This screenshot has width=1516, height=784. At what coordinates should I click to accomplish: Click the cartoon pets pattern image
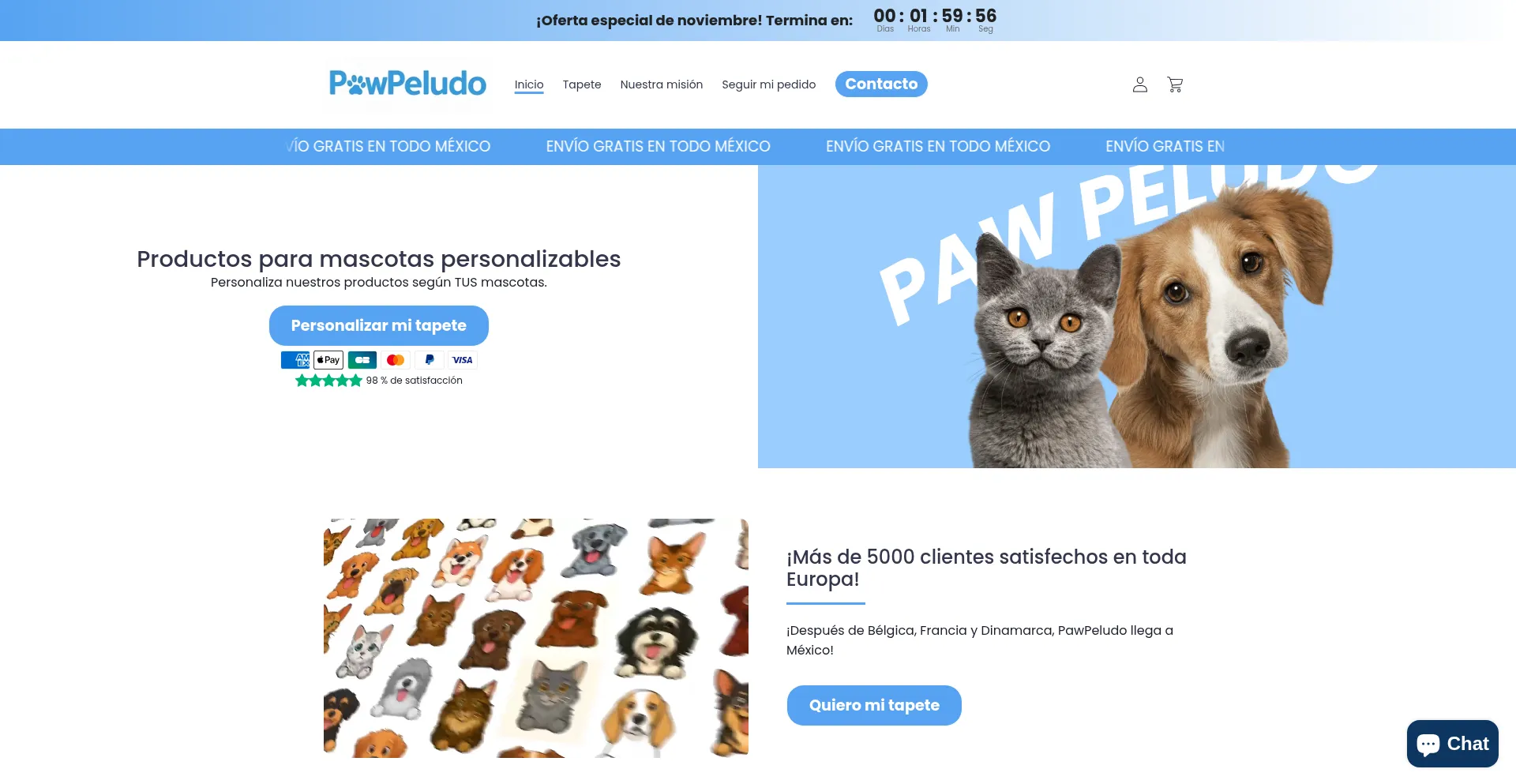[536, 638]
